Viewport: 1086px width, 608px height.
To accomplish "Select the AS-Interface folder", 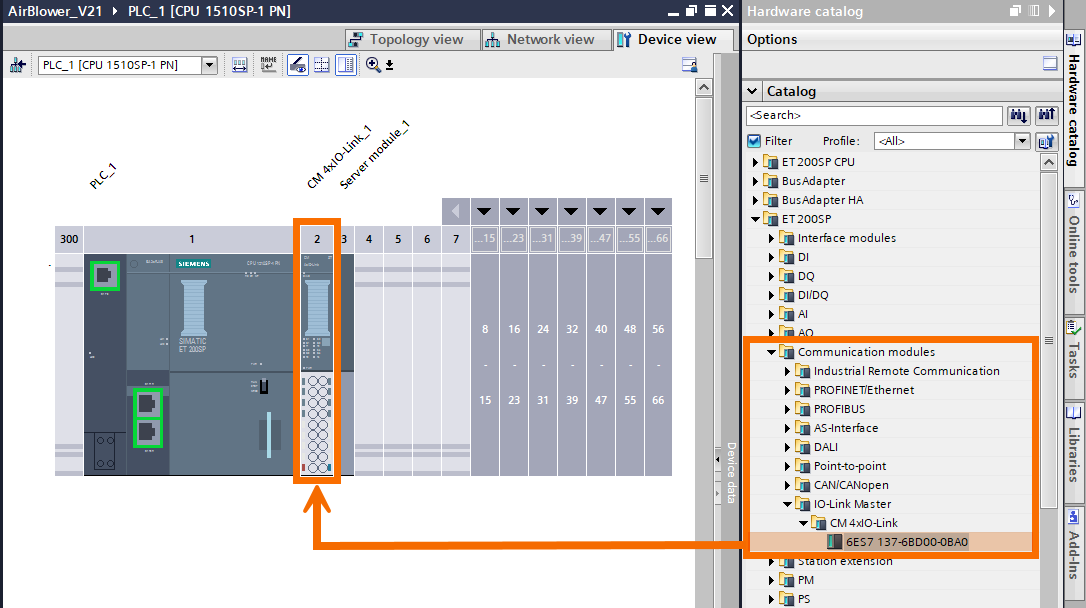I will point(845,429).
